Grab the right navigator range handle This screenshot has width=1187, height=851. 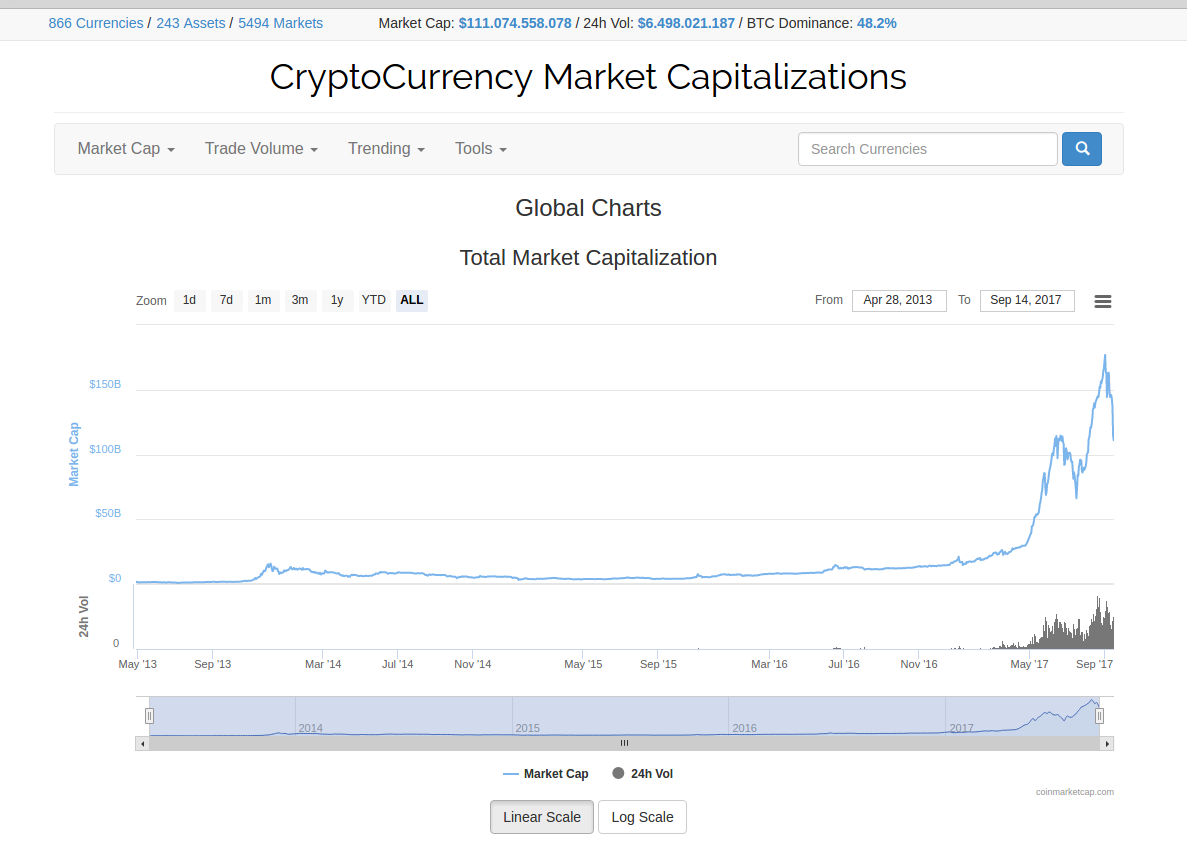(x=1099, y=715)
